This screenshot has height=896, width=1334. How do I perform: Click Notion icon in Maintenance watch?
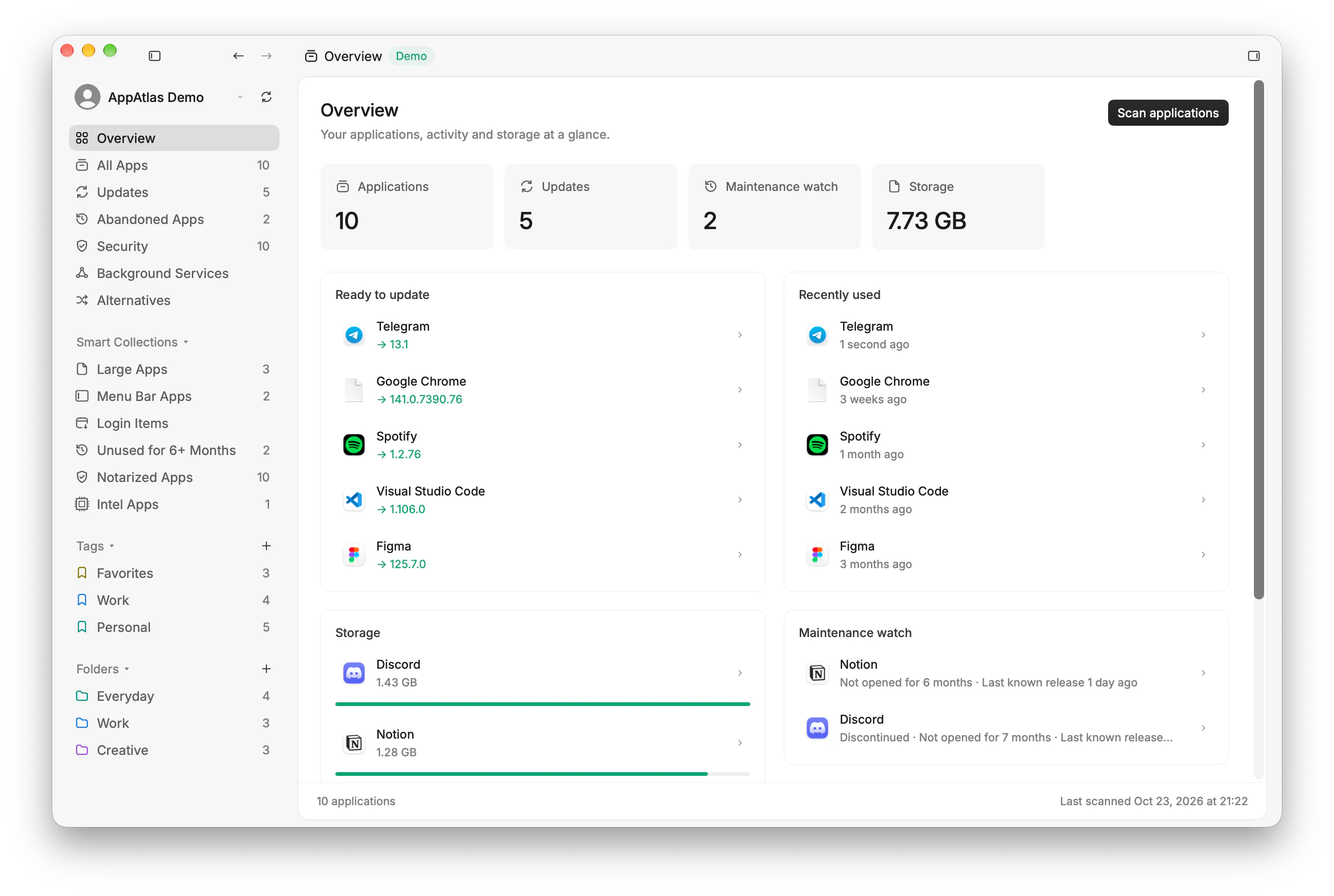pyautogui.click(x=817, y=673)
